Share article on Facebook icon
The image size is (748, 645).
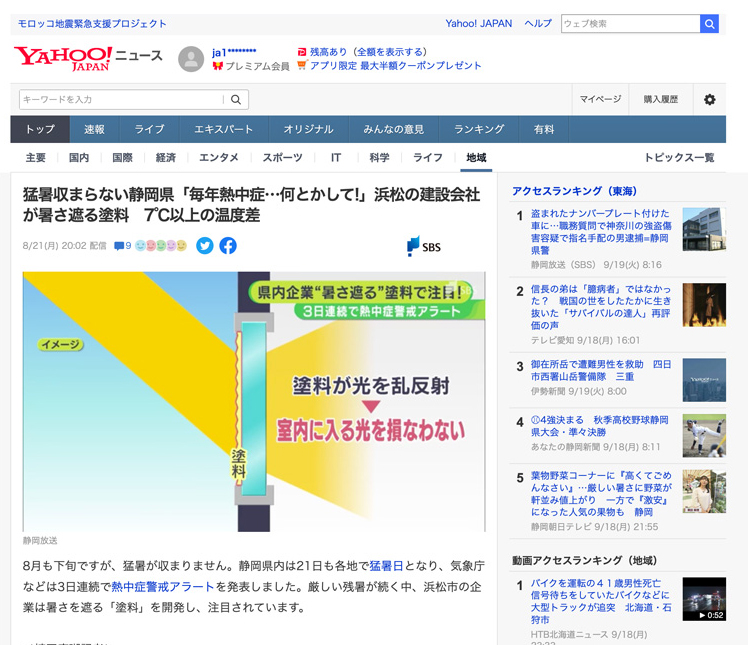point(228,246)
